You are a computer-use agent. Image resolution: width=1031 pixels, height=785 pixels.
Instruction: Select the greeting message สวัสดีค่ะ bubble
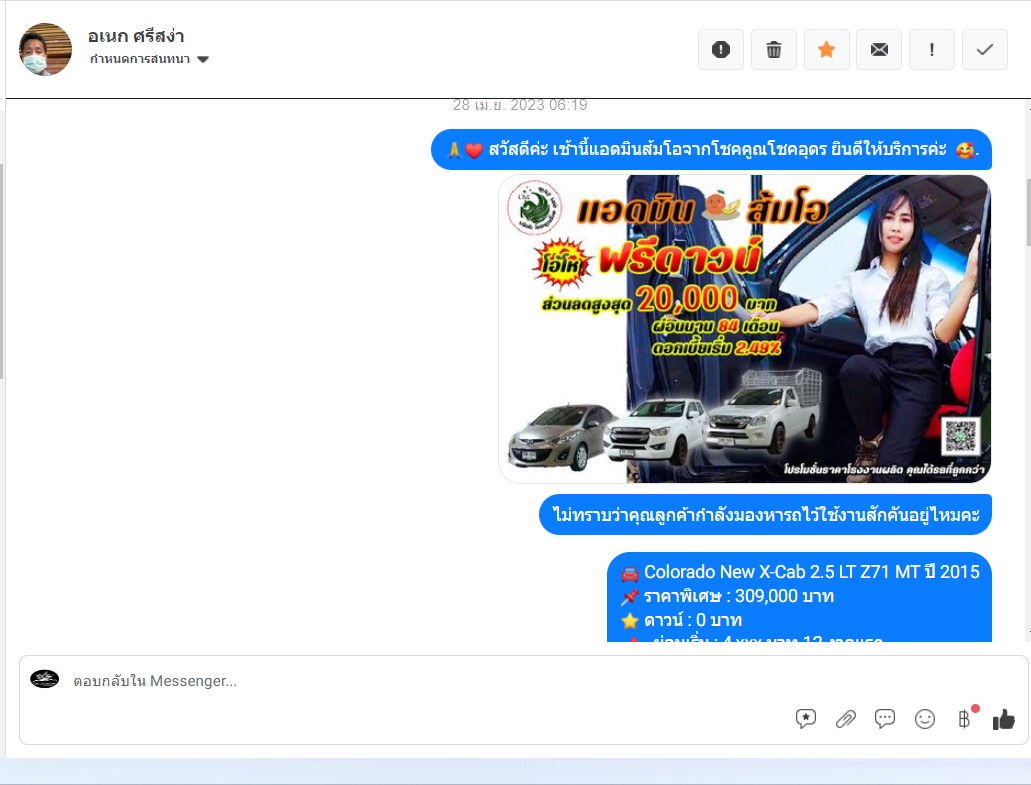711,150
